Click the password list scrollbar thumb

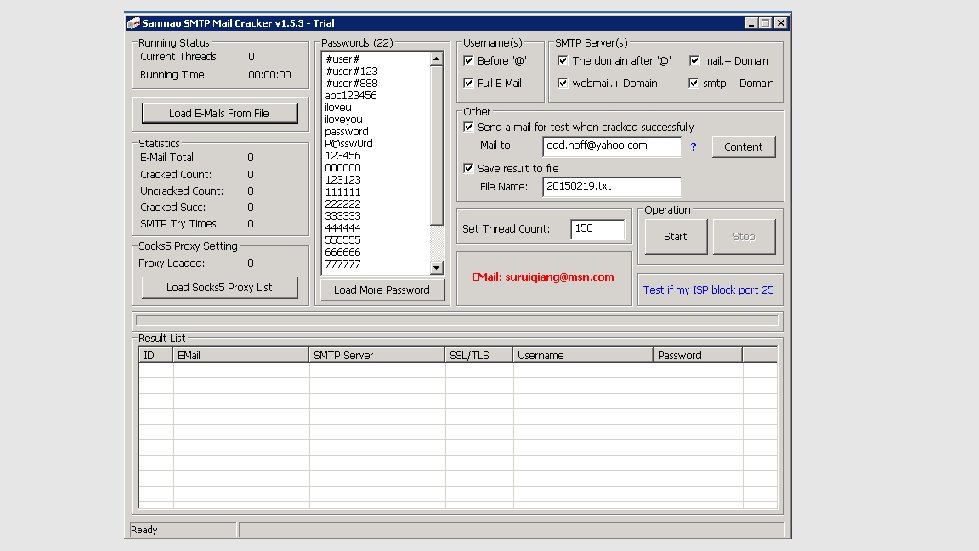click(436, 145)
